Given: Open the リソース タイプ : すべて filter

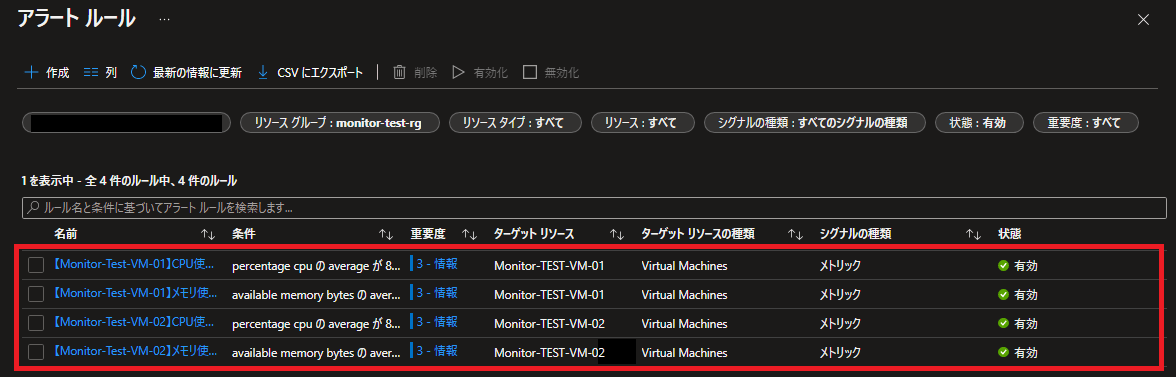Looking at the screenshot, I should pyautogui.click(x=515, y=123).
